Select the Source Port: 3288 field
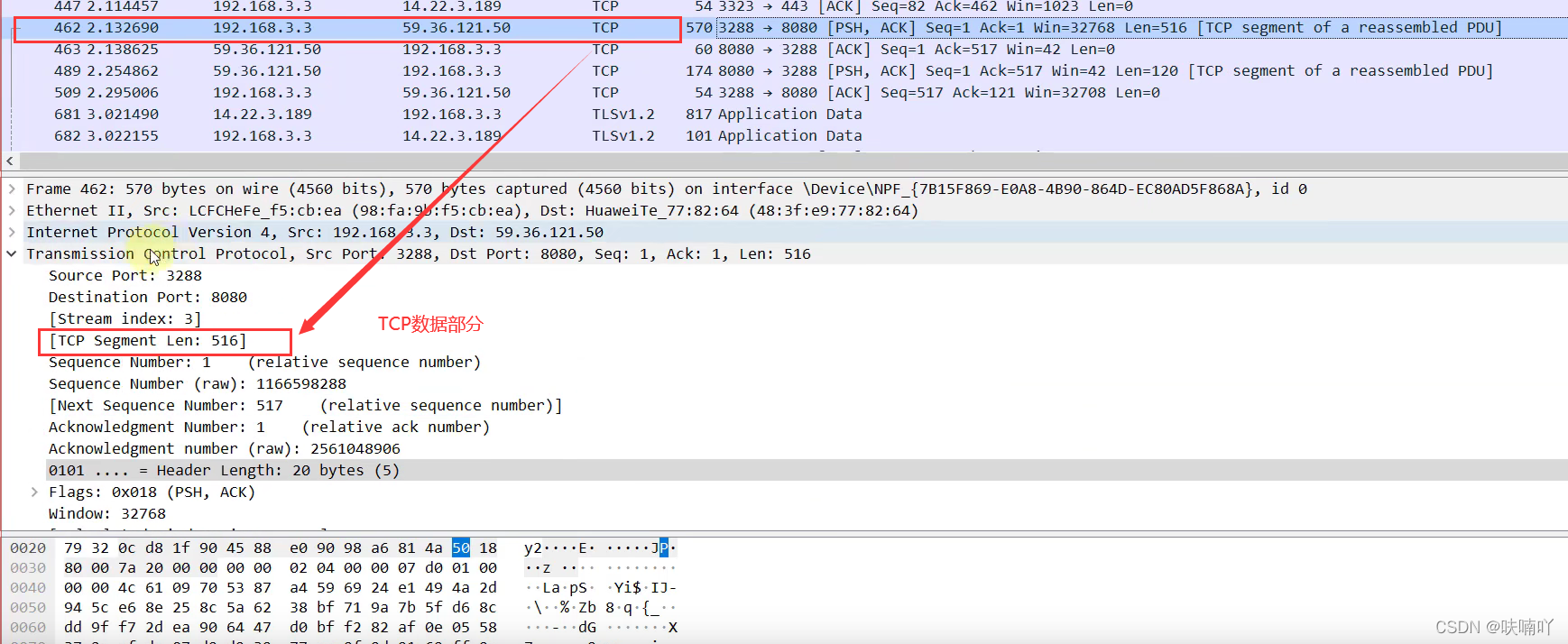Viewport: 1568px width, 644px height. click(x=125, y=275)
